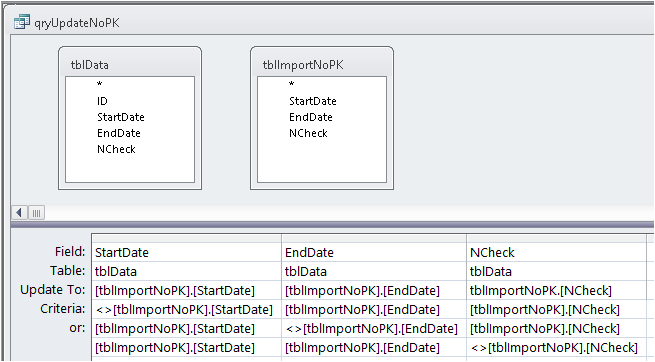Click the Table cell under StartDate column

tap(186, 271)
